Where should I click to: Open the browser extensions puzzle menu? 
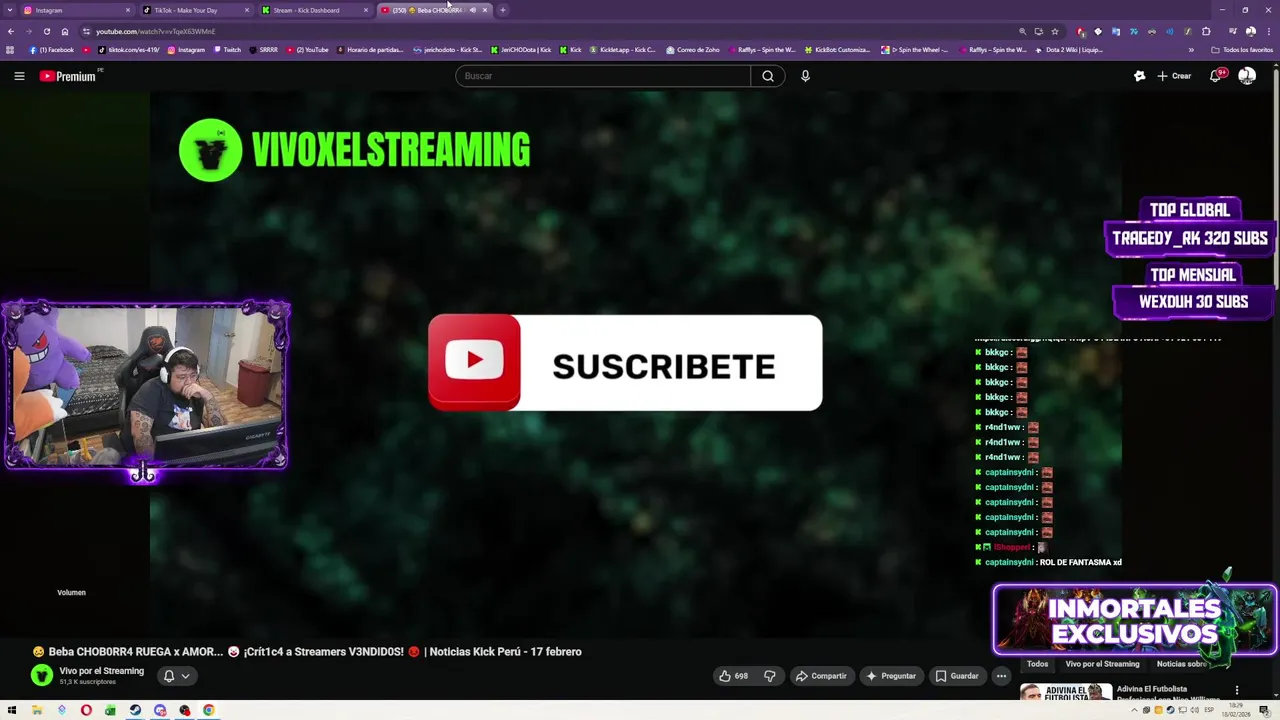1206,31
